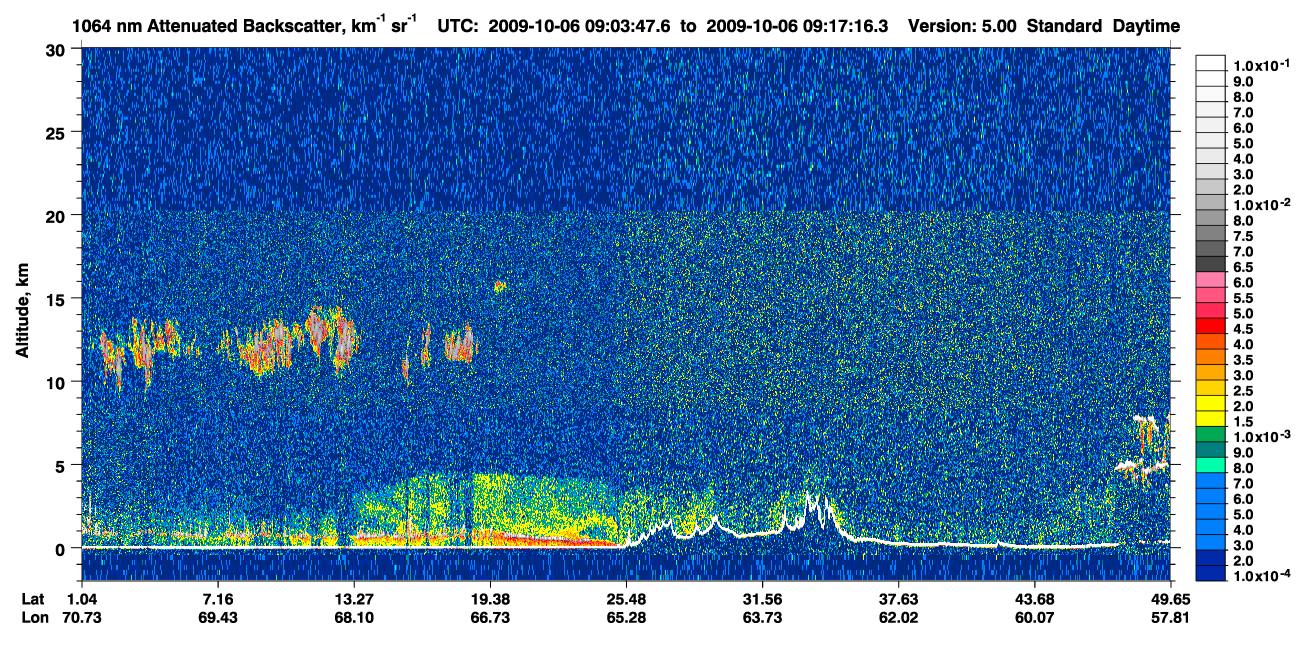Click the colorbar label "4.5"

(x=1244, y=329)
